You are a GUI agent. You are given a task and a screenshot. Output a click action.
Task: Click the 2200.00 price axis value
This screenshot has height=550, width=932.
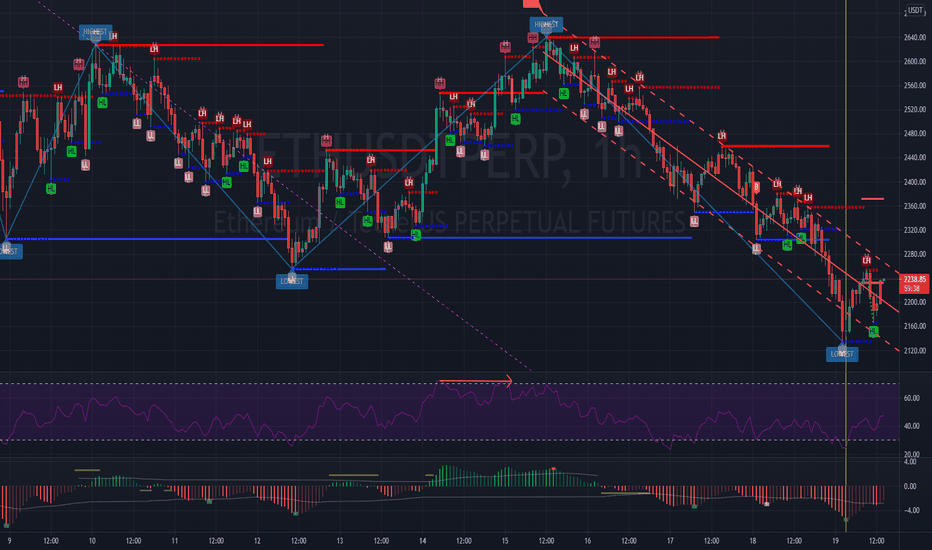pos(914,302)
